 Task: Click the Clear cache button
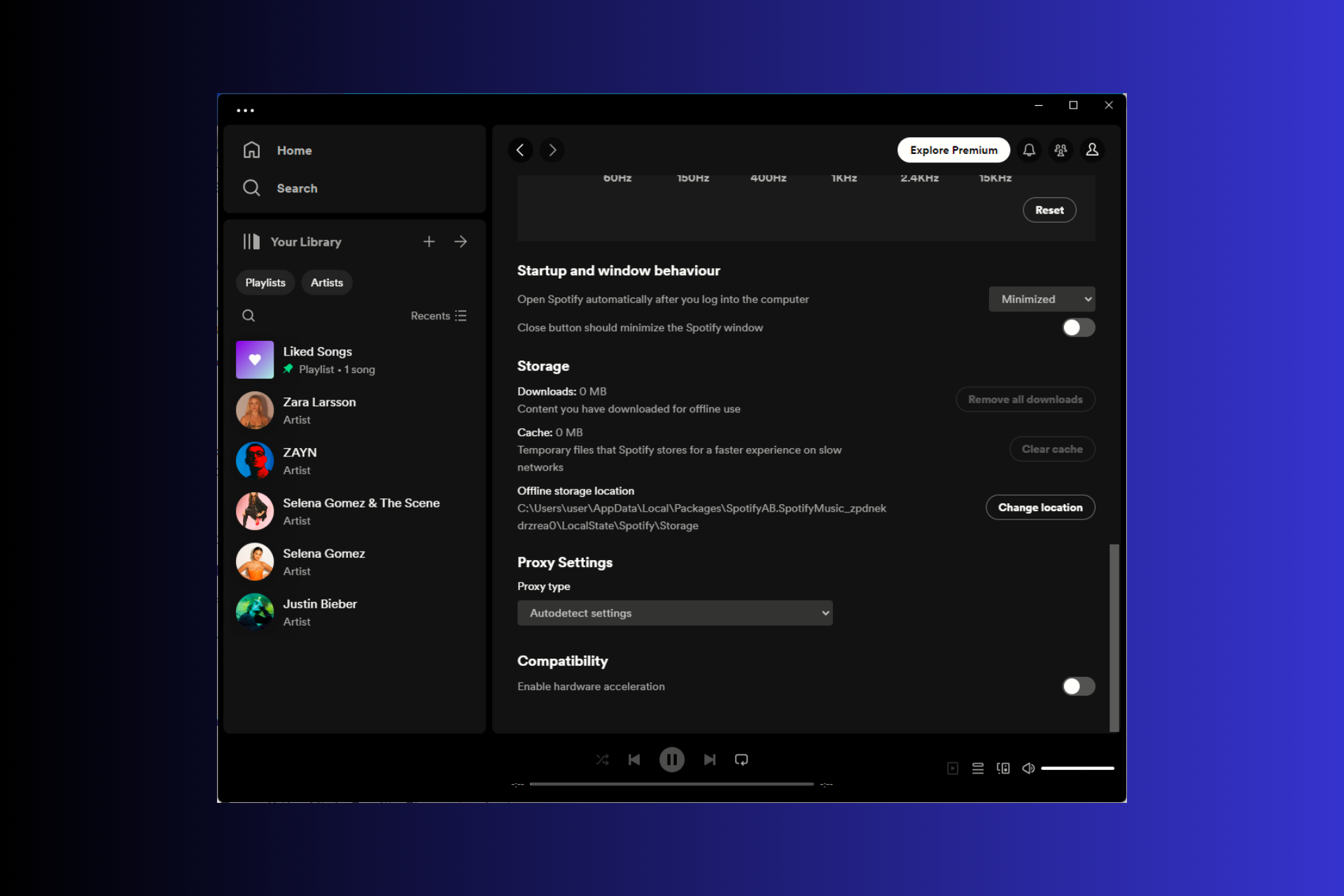pos(1052,449)
